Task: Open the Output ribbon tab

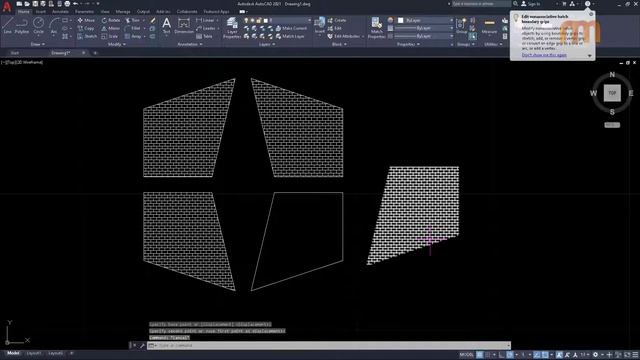Action: 143,12
